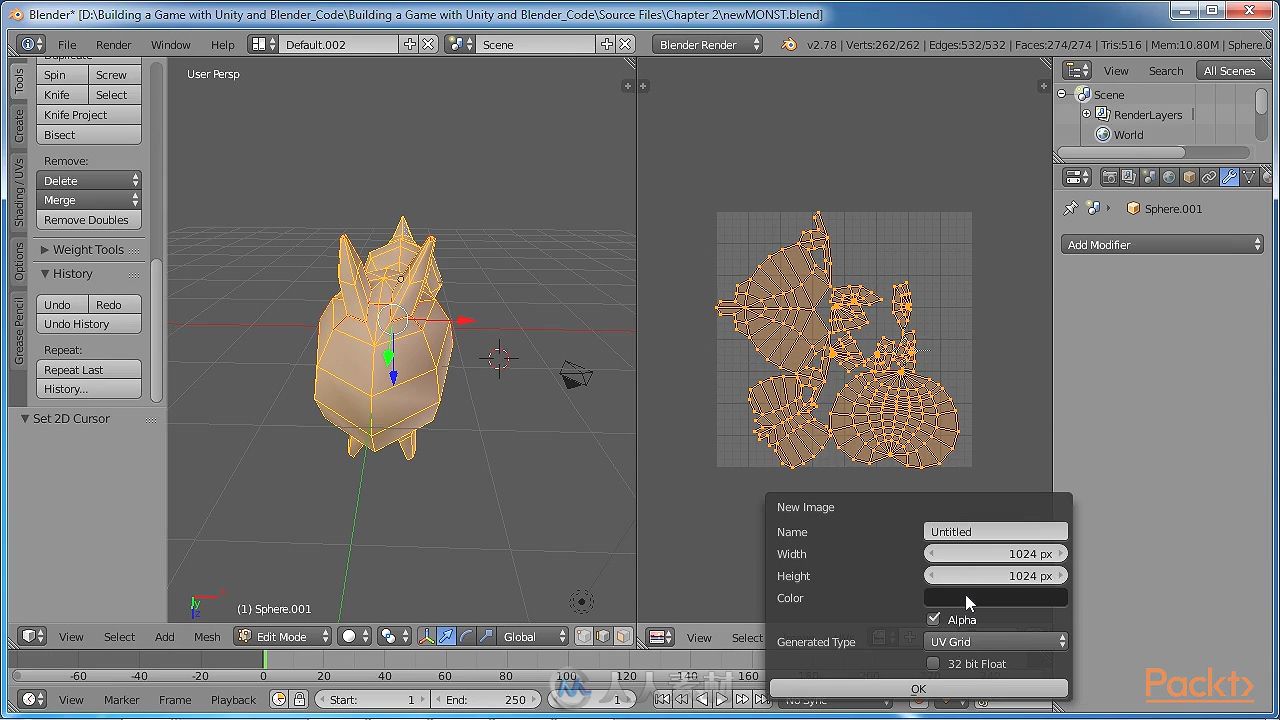Viewport: 1280px width, 720px height.
Task: Enable the scale manipulator icon
Action: (x=486, y=636)
